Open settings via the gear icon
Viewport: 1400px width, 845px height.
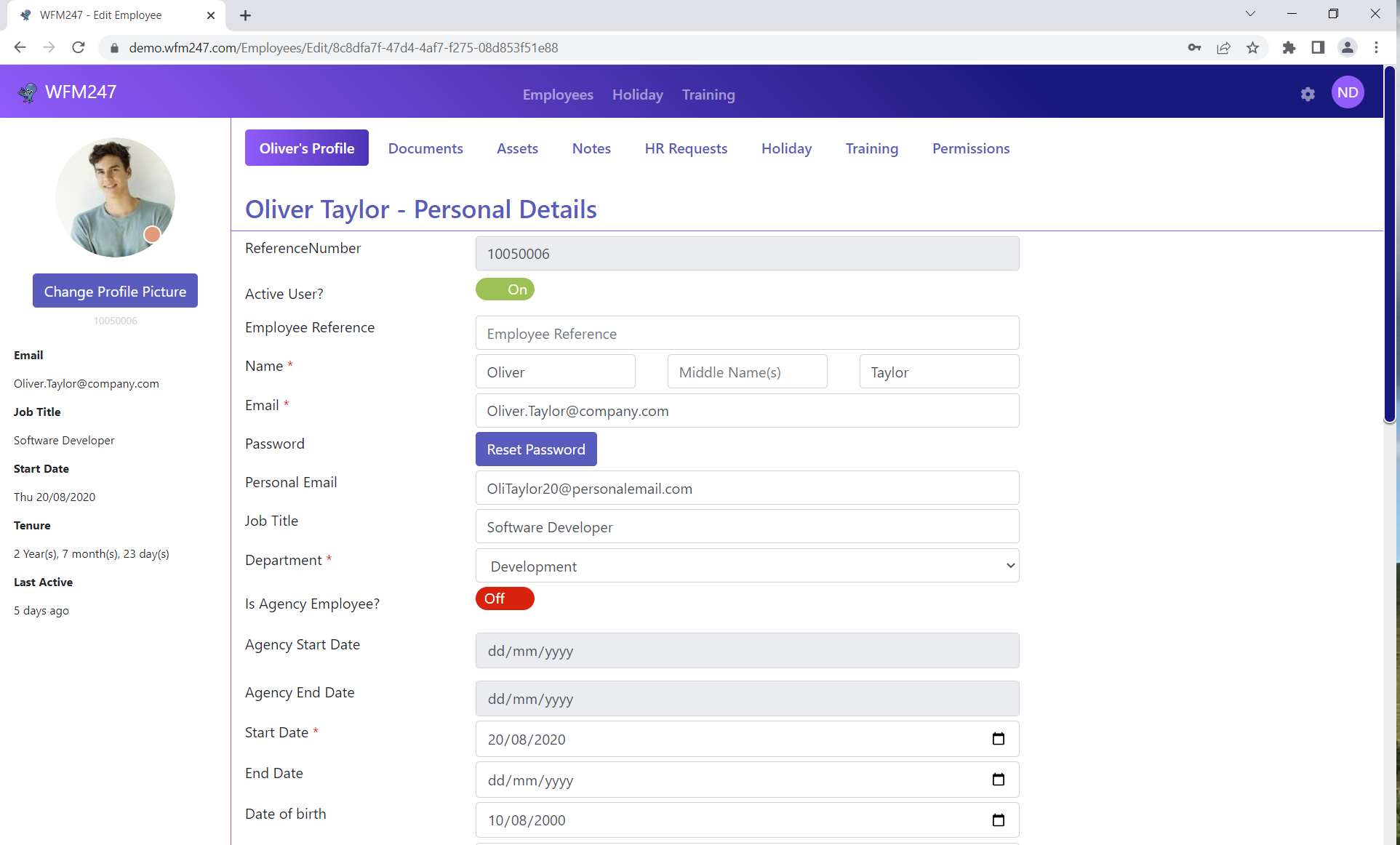tap(1308, 94)
